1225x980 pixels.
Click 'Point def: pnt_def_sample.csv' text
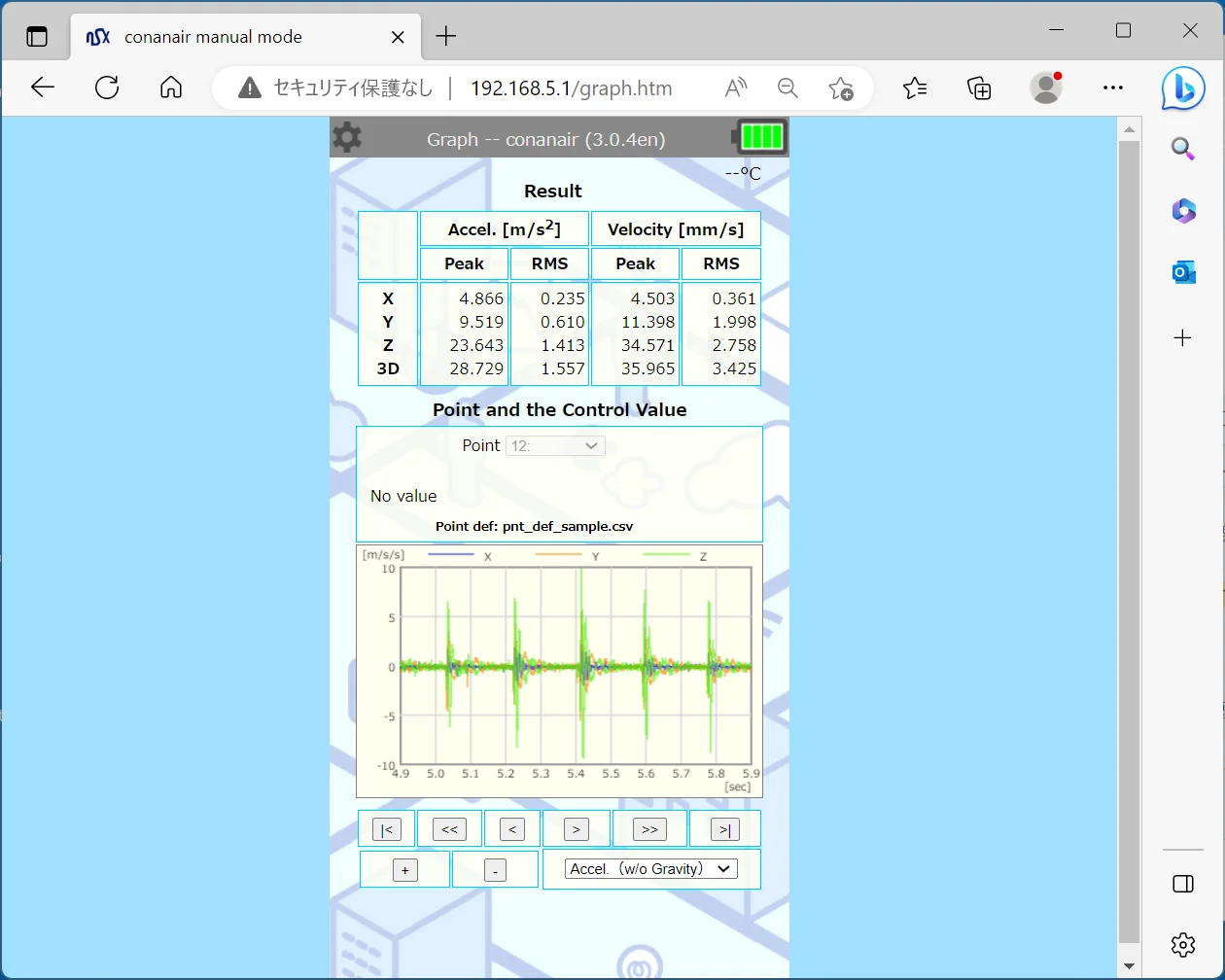point(534,526)
